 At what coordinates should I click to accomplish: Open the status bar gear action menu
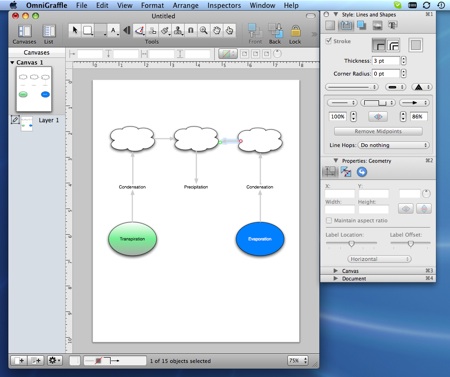(55, 360)
